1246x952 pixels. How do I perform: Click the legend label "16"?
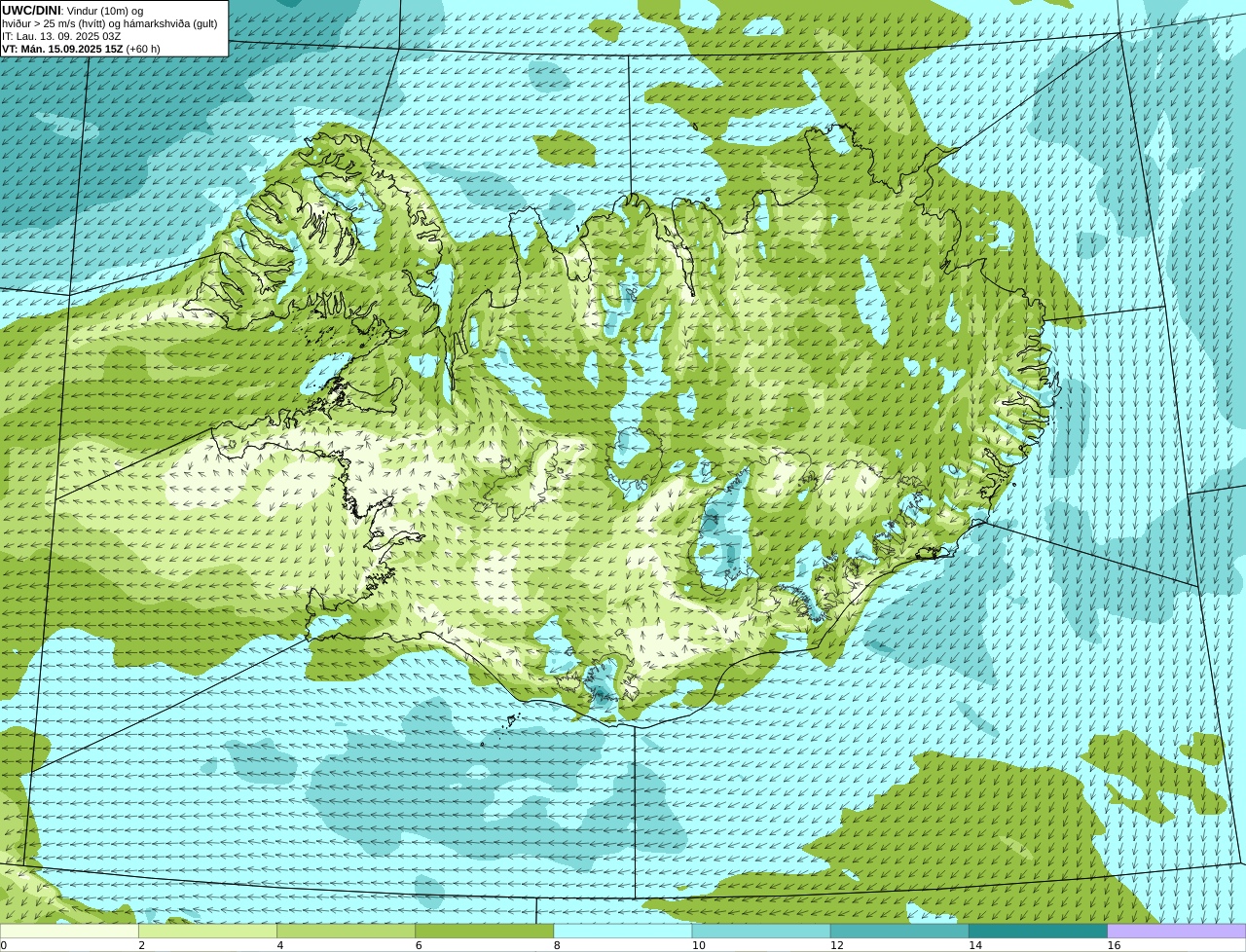click(x=1114, y=945)
